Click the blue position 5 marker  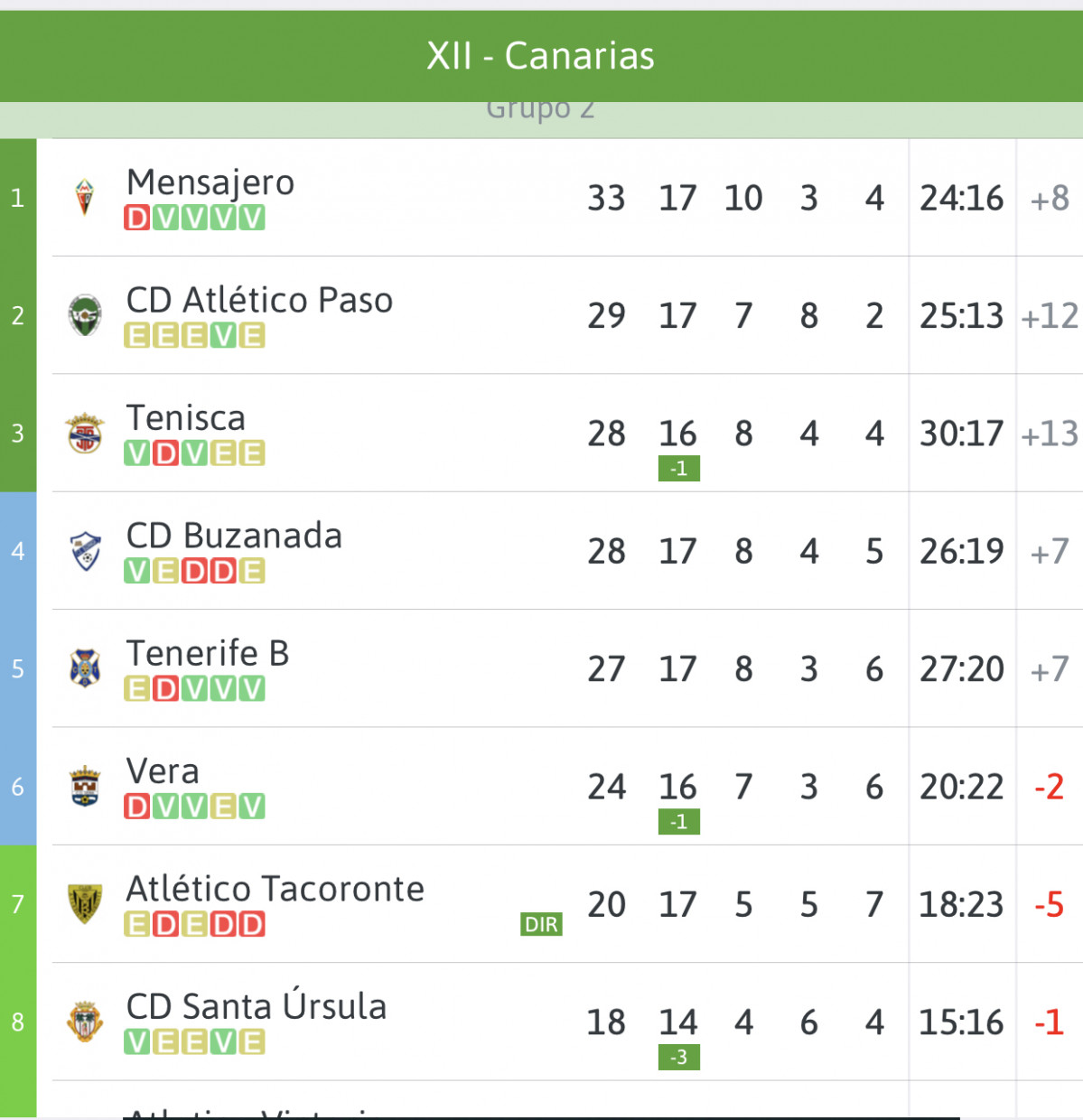tap(18, 668)
